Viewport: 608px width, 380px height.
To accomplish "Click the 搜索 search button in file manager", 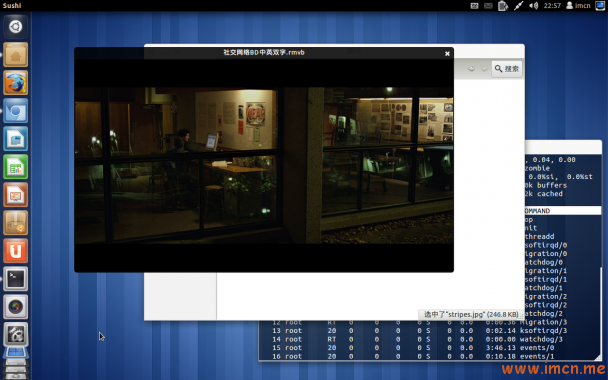I will tap(507, 69).
